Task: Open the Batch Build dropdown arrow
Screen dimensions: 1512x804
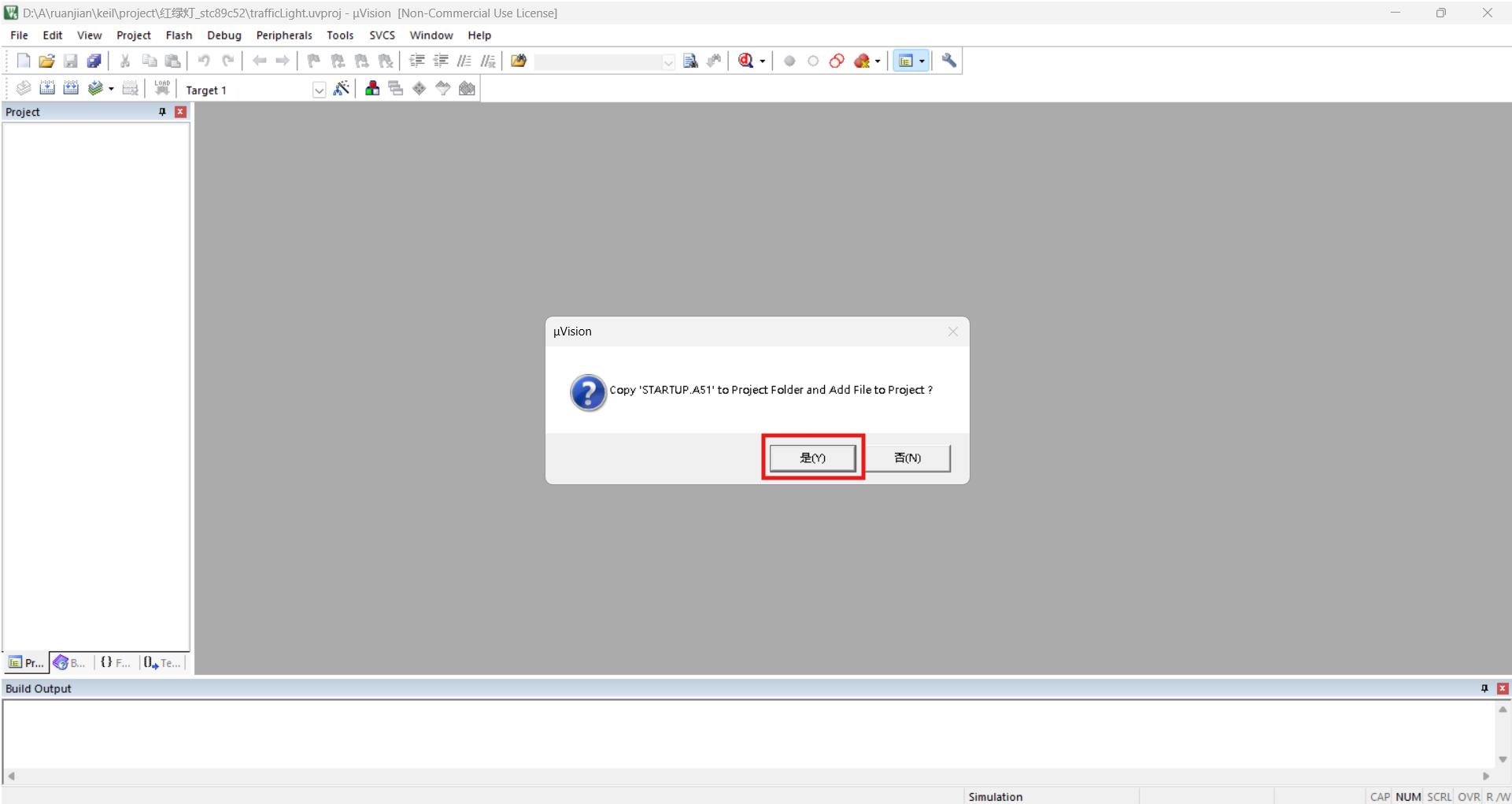Action: pos(111,89)
